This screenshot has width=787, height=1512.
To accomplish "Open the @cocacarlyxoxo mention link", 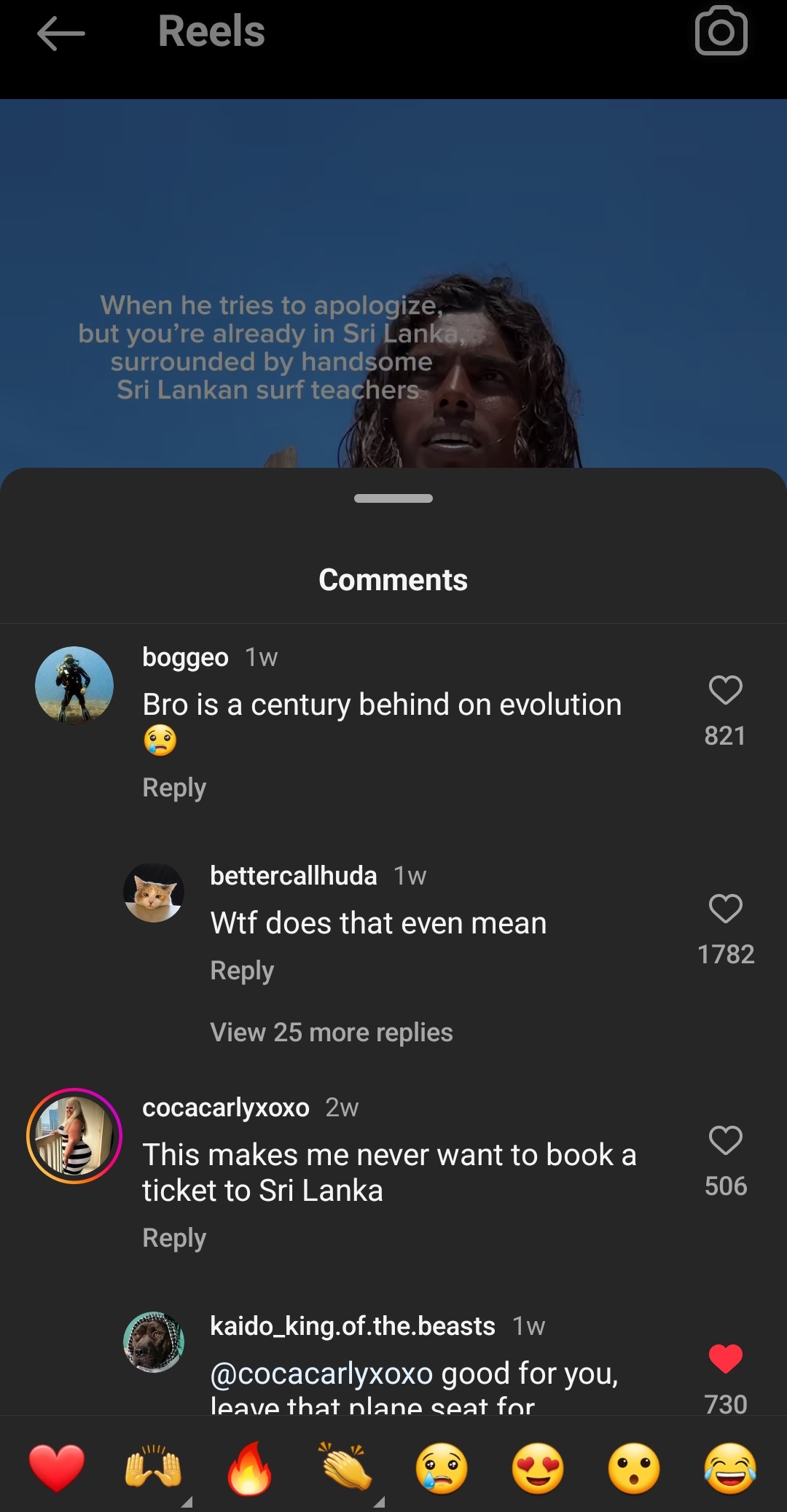I will tap(321, 1374).
